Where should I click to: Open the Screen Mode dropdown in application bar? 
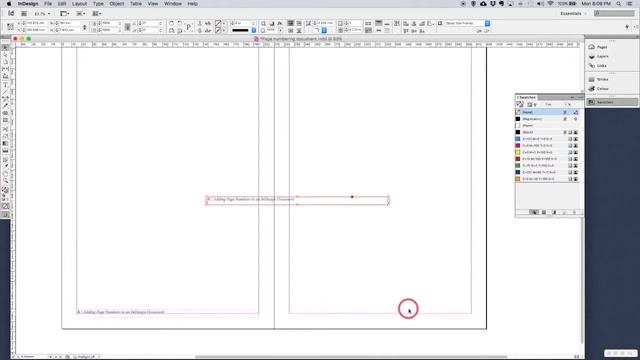tap(81, 13)
